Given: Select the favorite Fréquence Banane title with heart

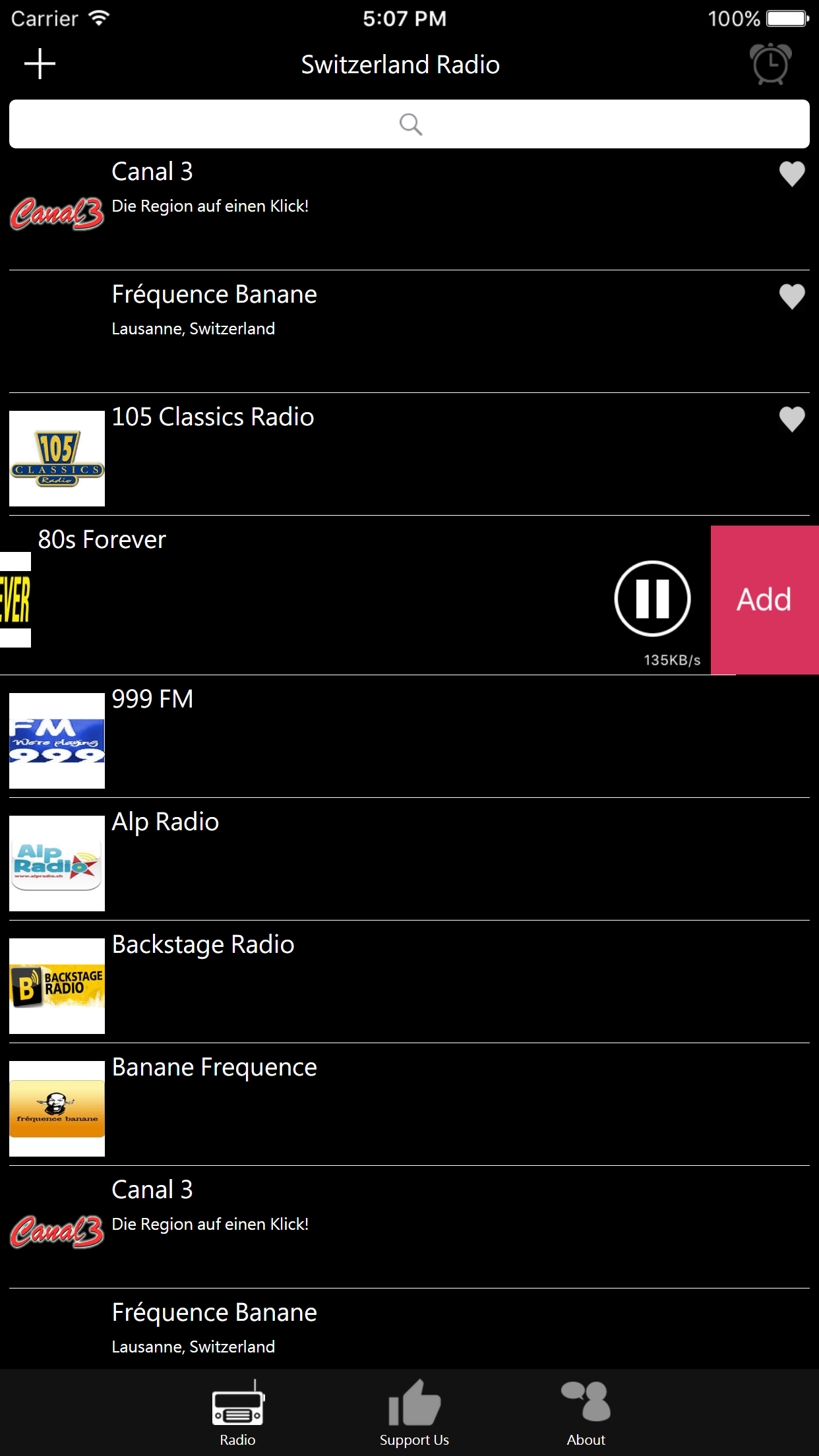Looking at the screenshot, I should point(214,295).
